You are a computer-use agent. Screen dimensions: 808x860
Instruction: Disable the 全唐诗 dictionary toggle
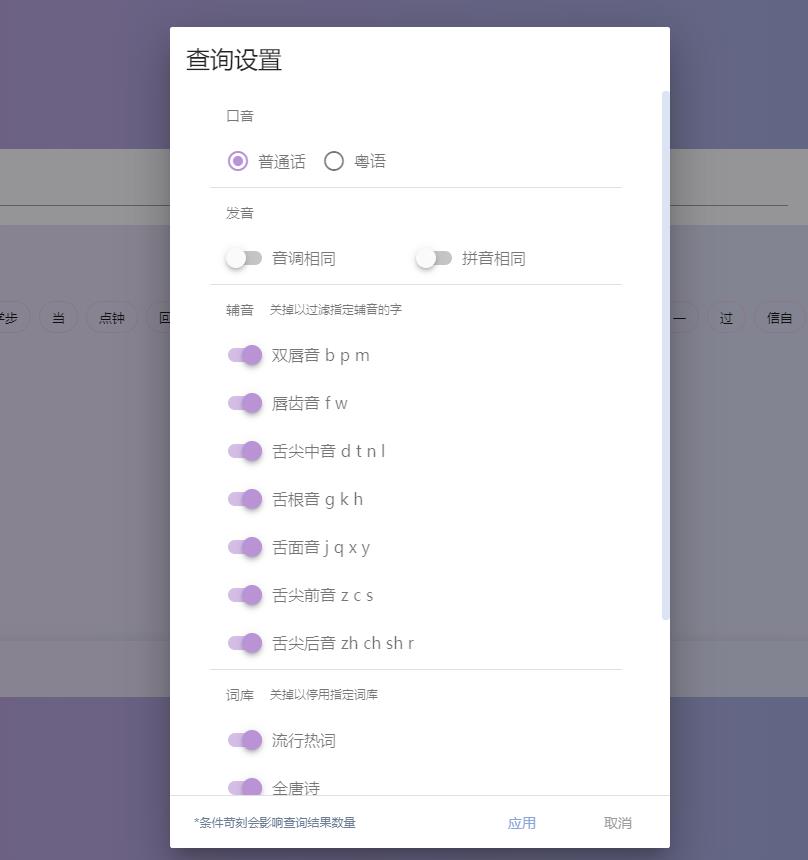click(x=243, y=788)
